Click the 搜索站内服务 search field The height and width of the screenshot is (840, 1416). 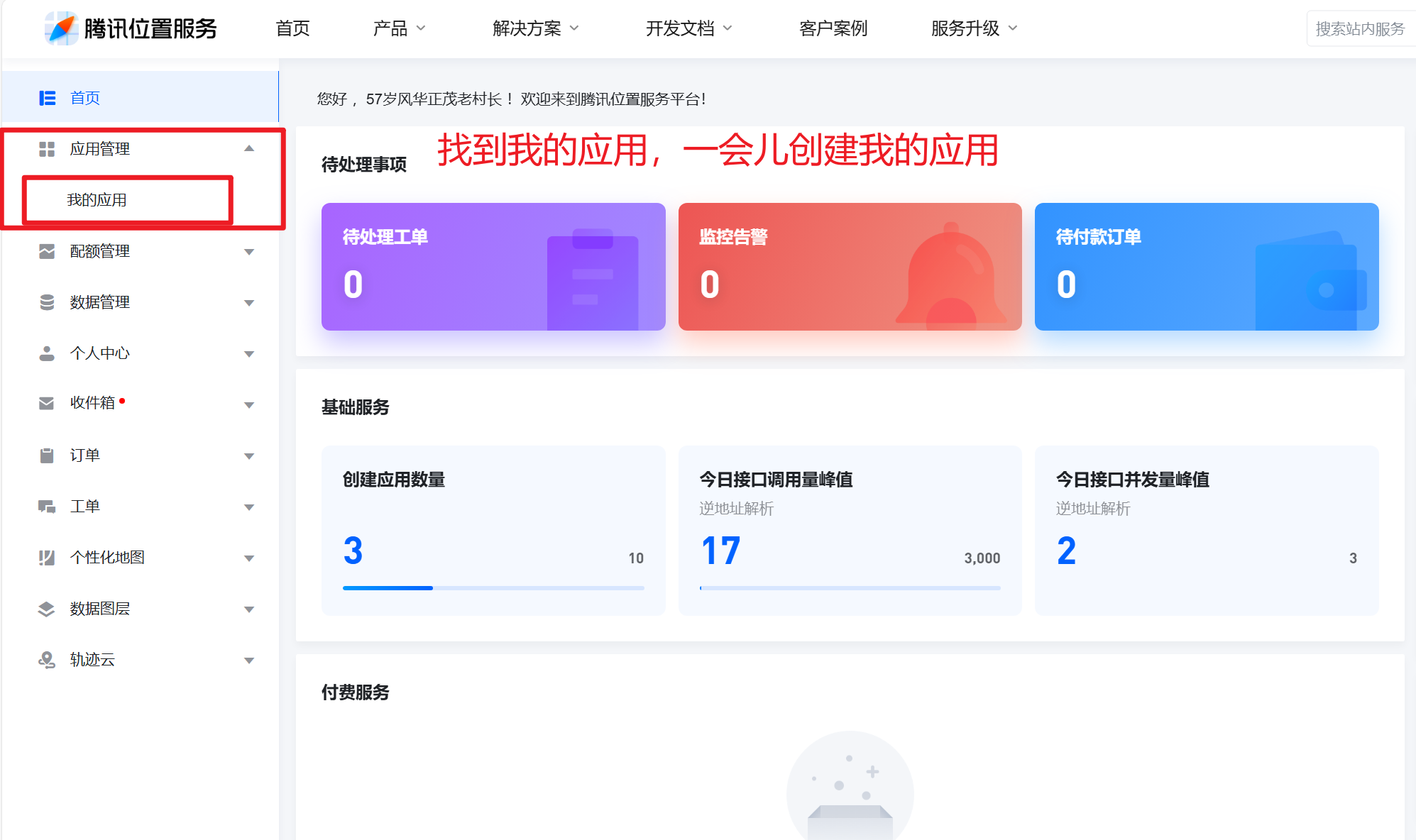pyautogui.click(x=1359, y=28)
